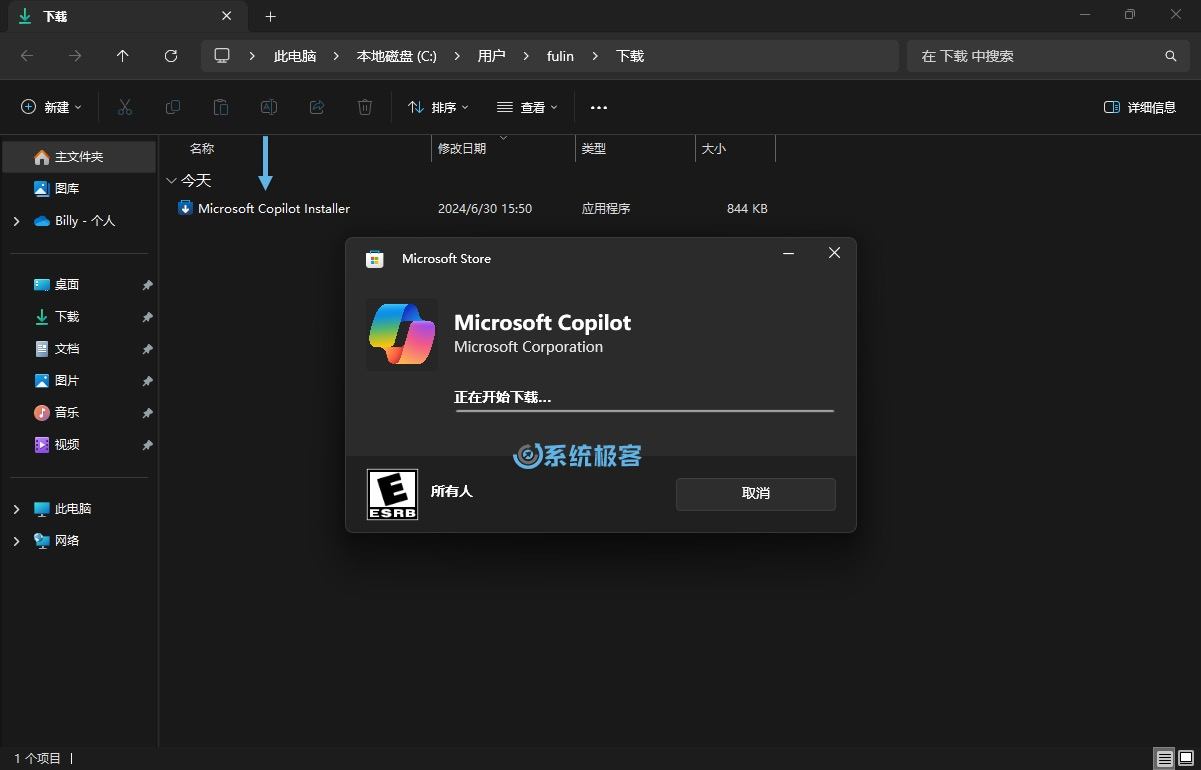Click fulin in the address path

pos(560,56)
